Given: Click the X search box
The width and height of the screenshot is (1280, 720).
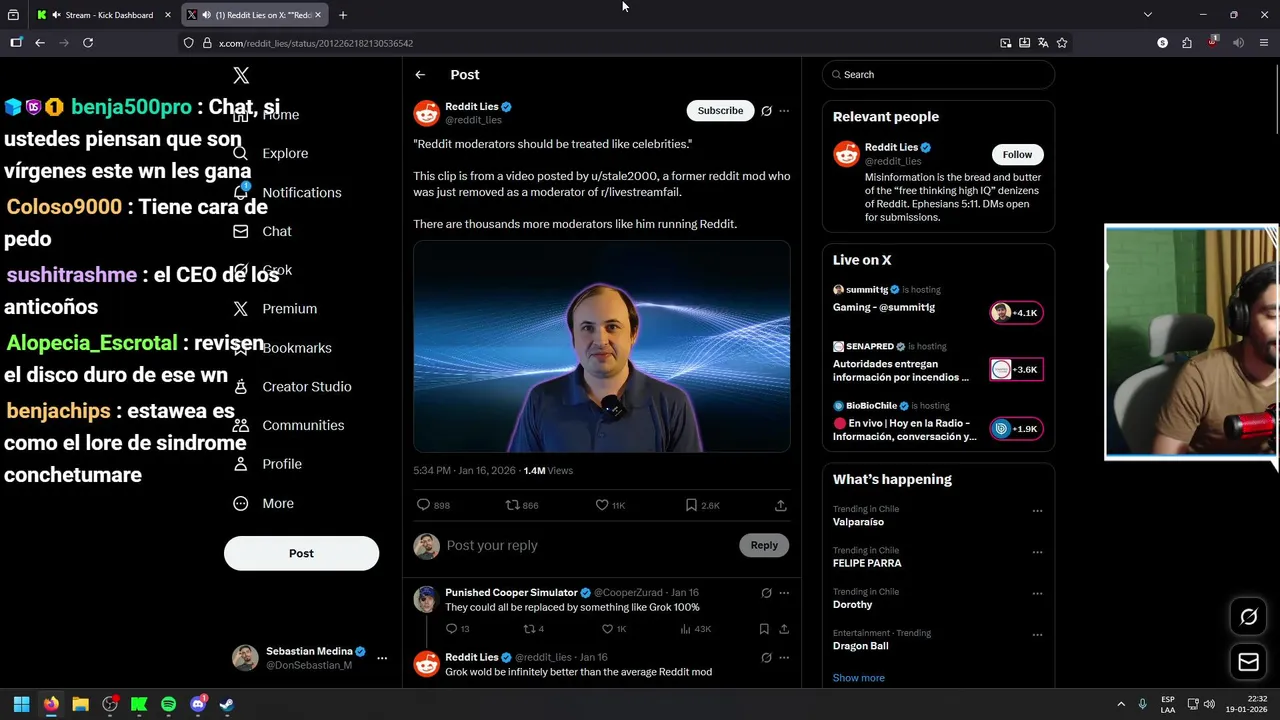Looking at the screenshot, I should (938, 75).
